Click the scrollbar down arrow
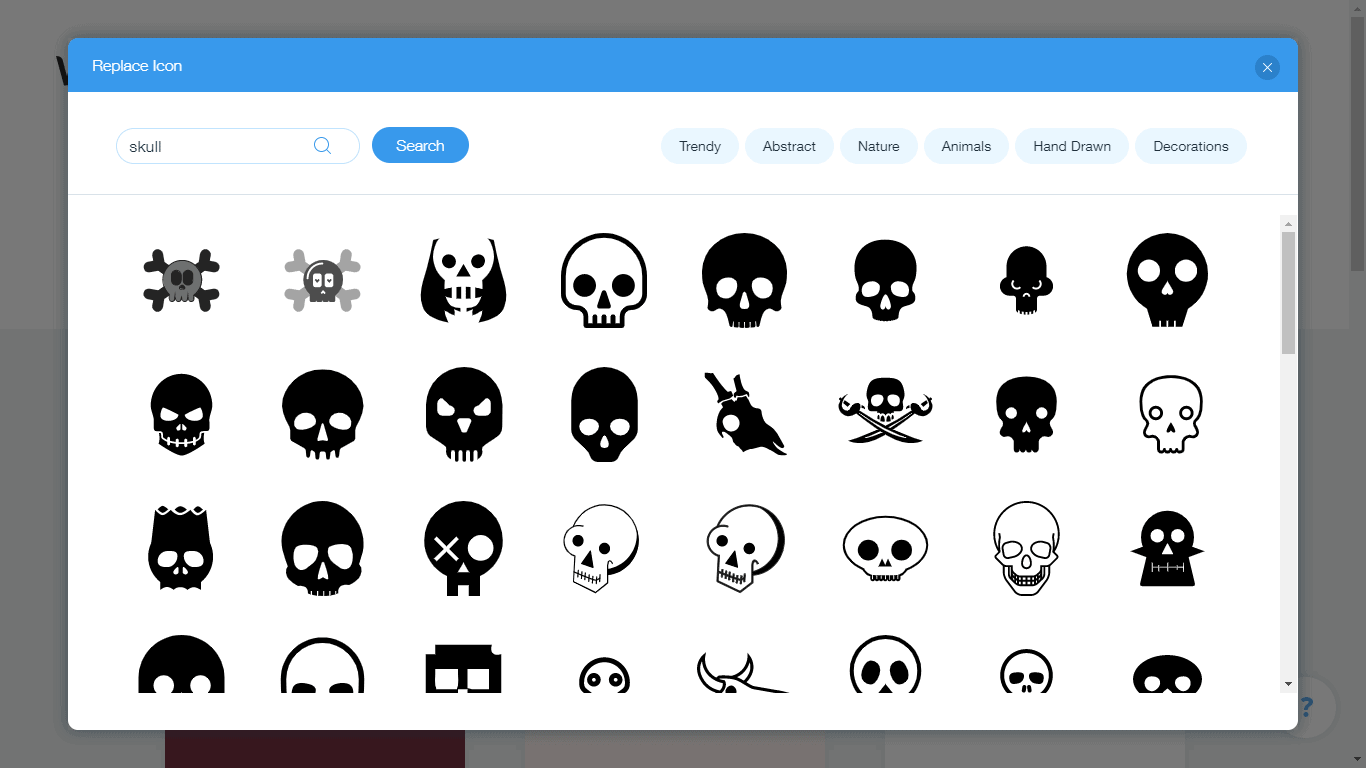This screenshot has width=1366, height=768. [1288, 684]
